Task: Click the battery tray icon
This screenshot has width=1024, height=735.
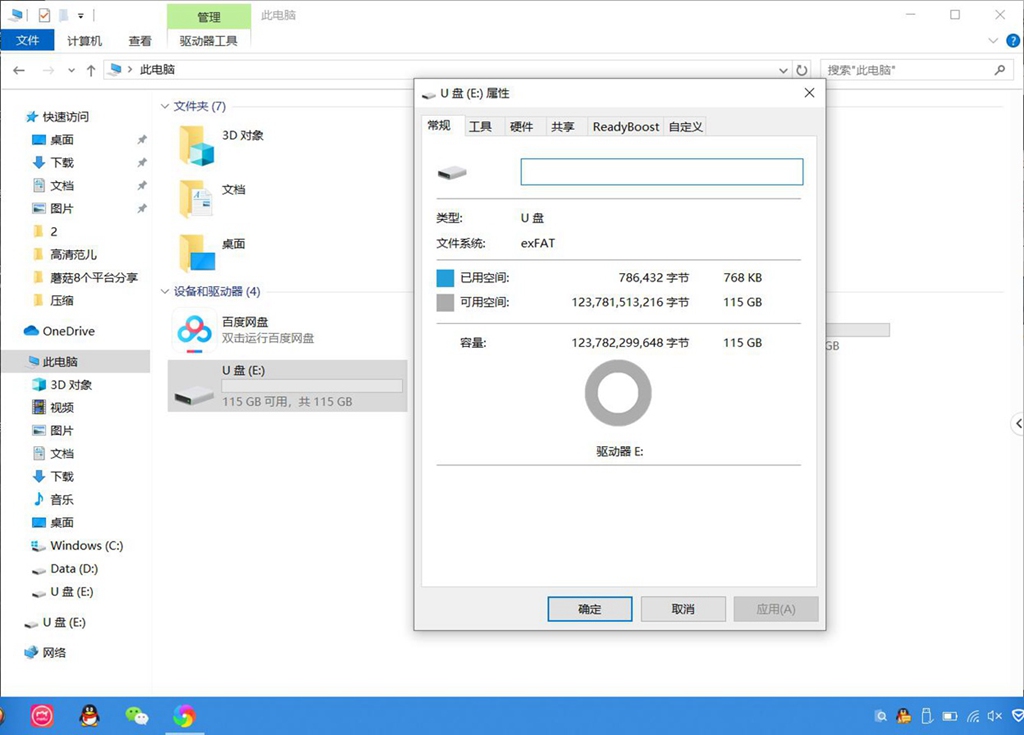Action: pos(950,716)
